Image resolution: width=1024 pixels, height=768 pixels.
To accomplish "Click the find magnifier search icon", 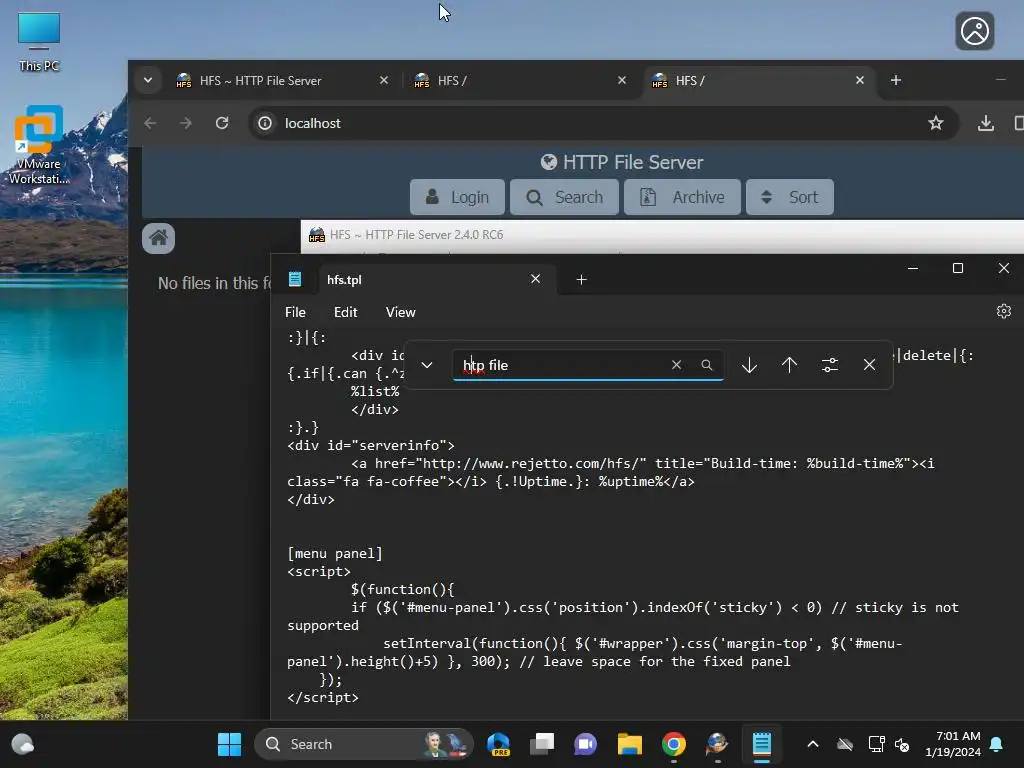I will pyautogui.click(x=707, y=365).
